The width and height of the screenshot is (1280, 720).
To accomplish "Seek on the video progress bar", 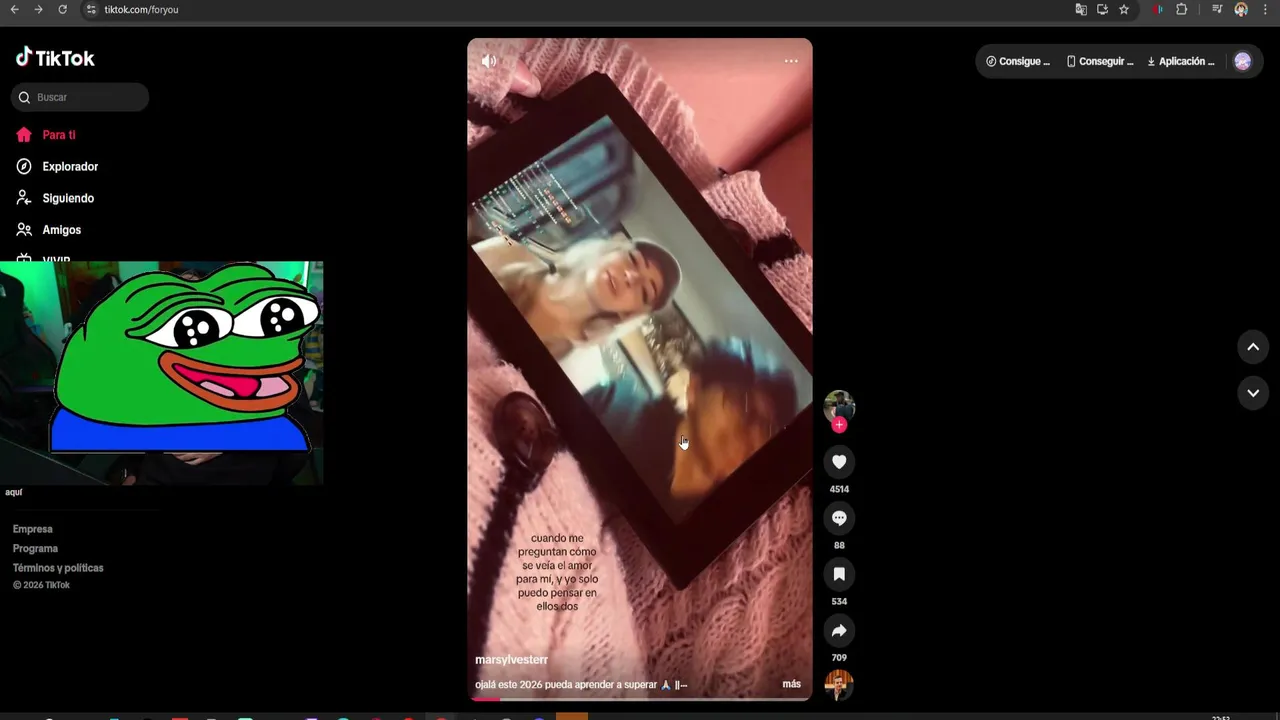I will coord(640,699).
